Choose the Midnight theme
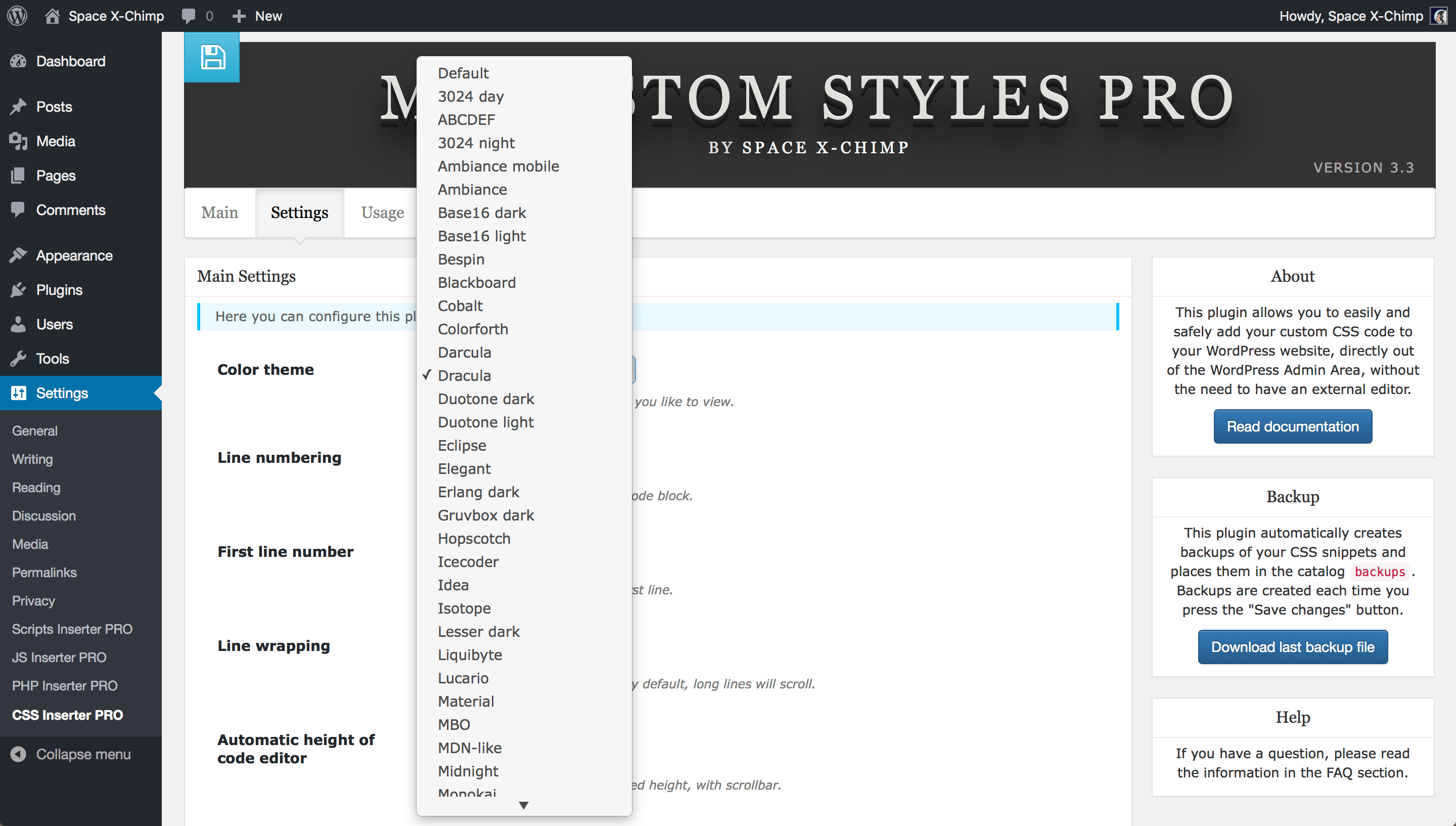Screen dimensions: 1456x826 click(524, 771)
